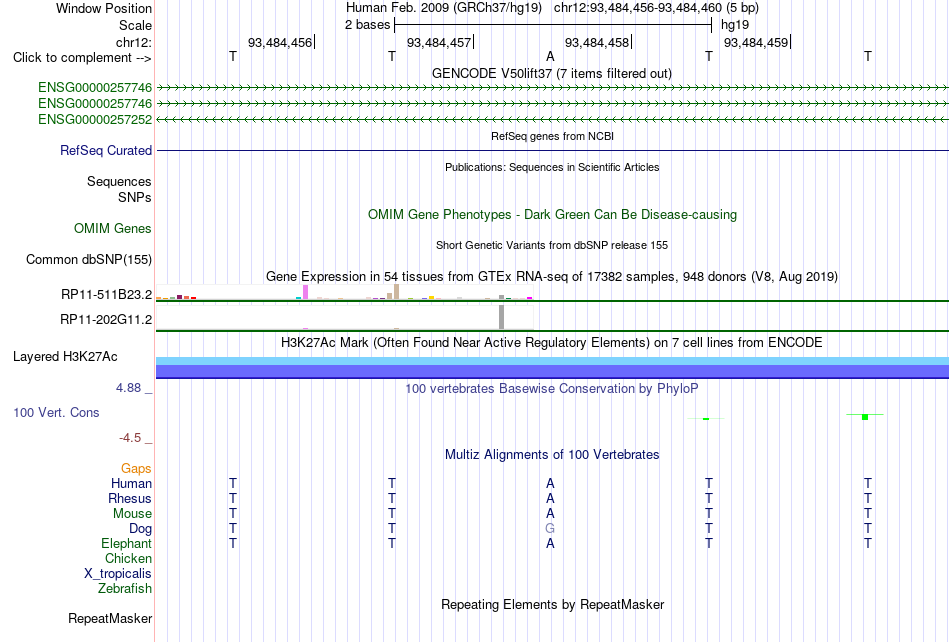The width and height of the screenshot is (950, 642).
Task: Click the RP11-202G11.2 expression bar chart
Action: click(344, 317)
